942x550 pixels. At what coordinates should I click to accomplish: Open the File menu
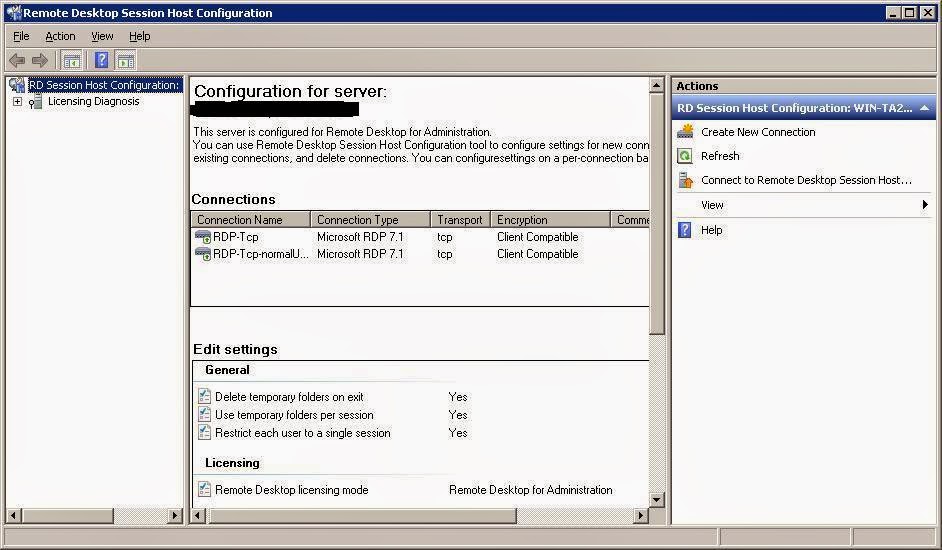21,36
